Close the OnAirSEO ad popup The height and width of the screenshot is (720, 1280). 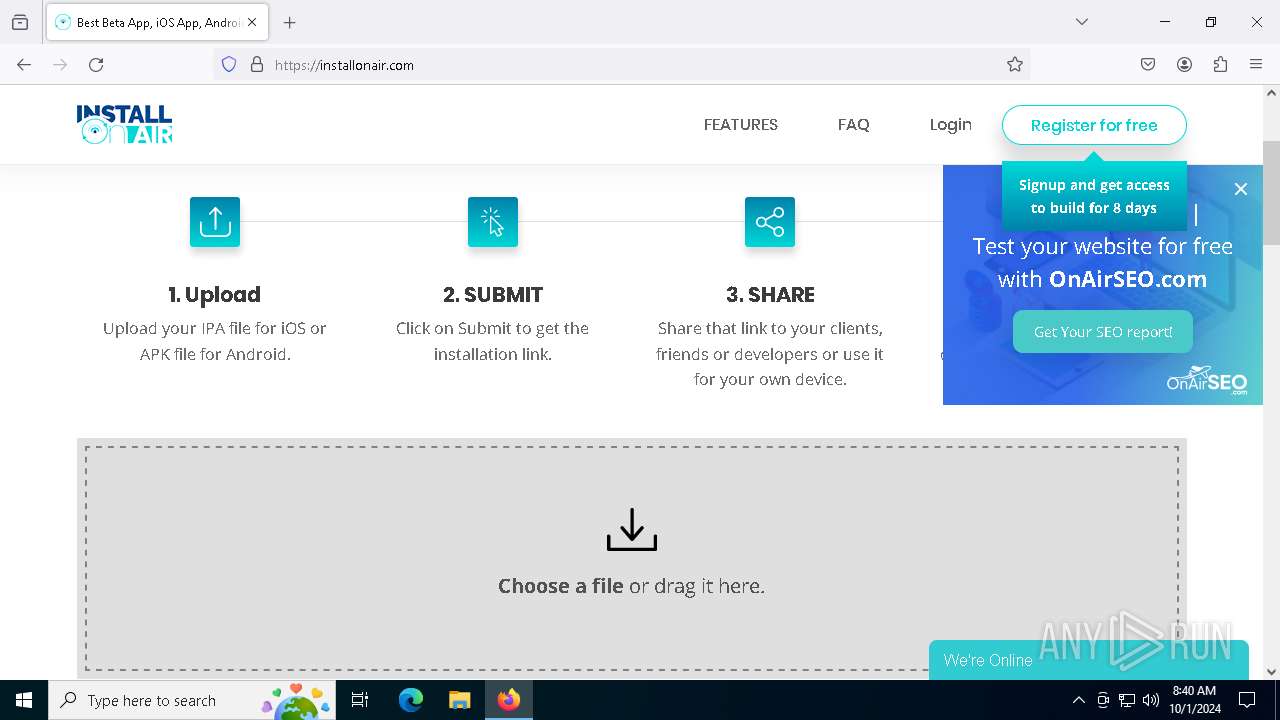click(1241, 189)
